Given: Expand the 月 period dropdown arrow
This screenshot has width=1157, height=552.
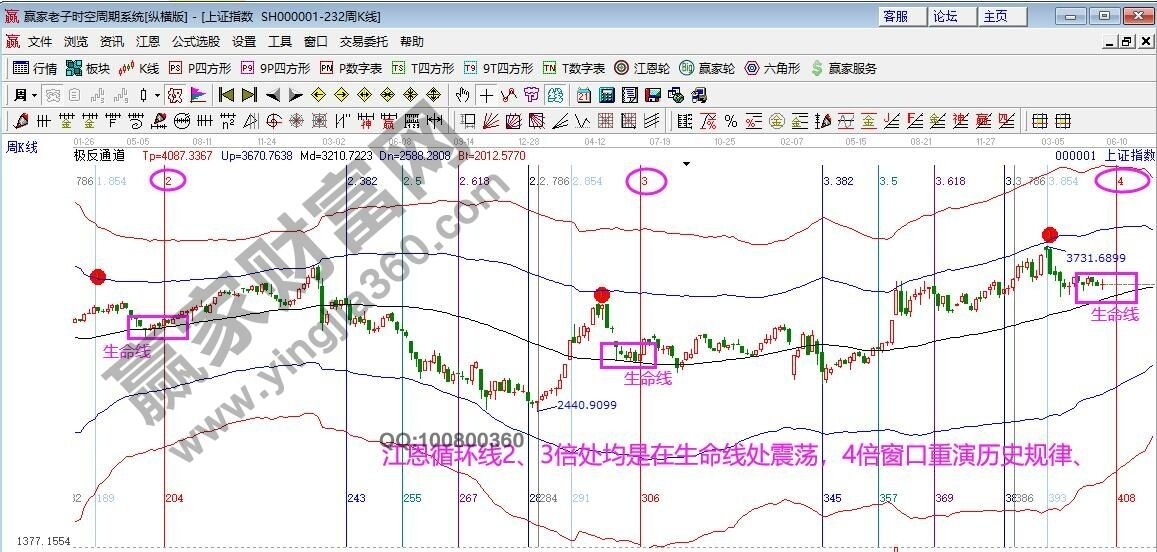Looking at the screenshot, I should 33,95.
